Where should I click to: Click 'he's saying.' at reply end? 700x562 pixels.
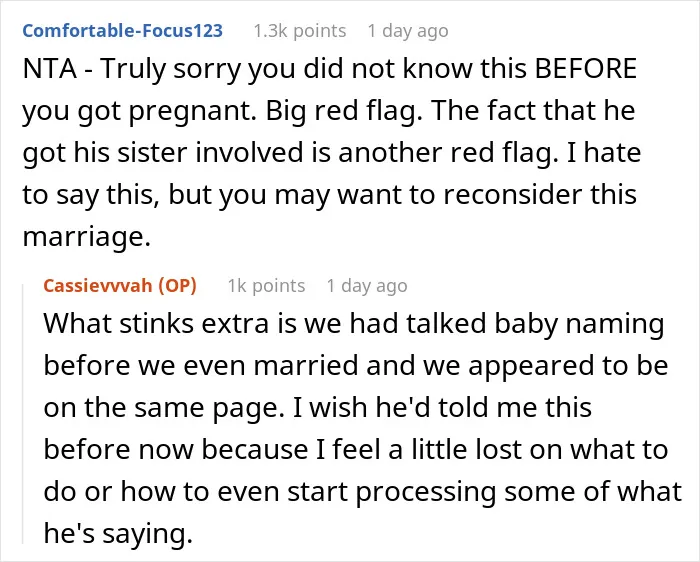[118, 533]
